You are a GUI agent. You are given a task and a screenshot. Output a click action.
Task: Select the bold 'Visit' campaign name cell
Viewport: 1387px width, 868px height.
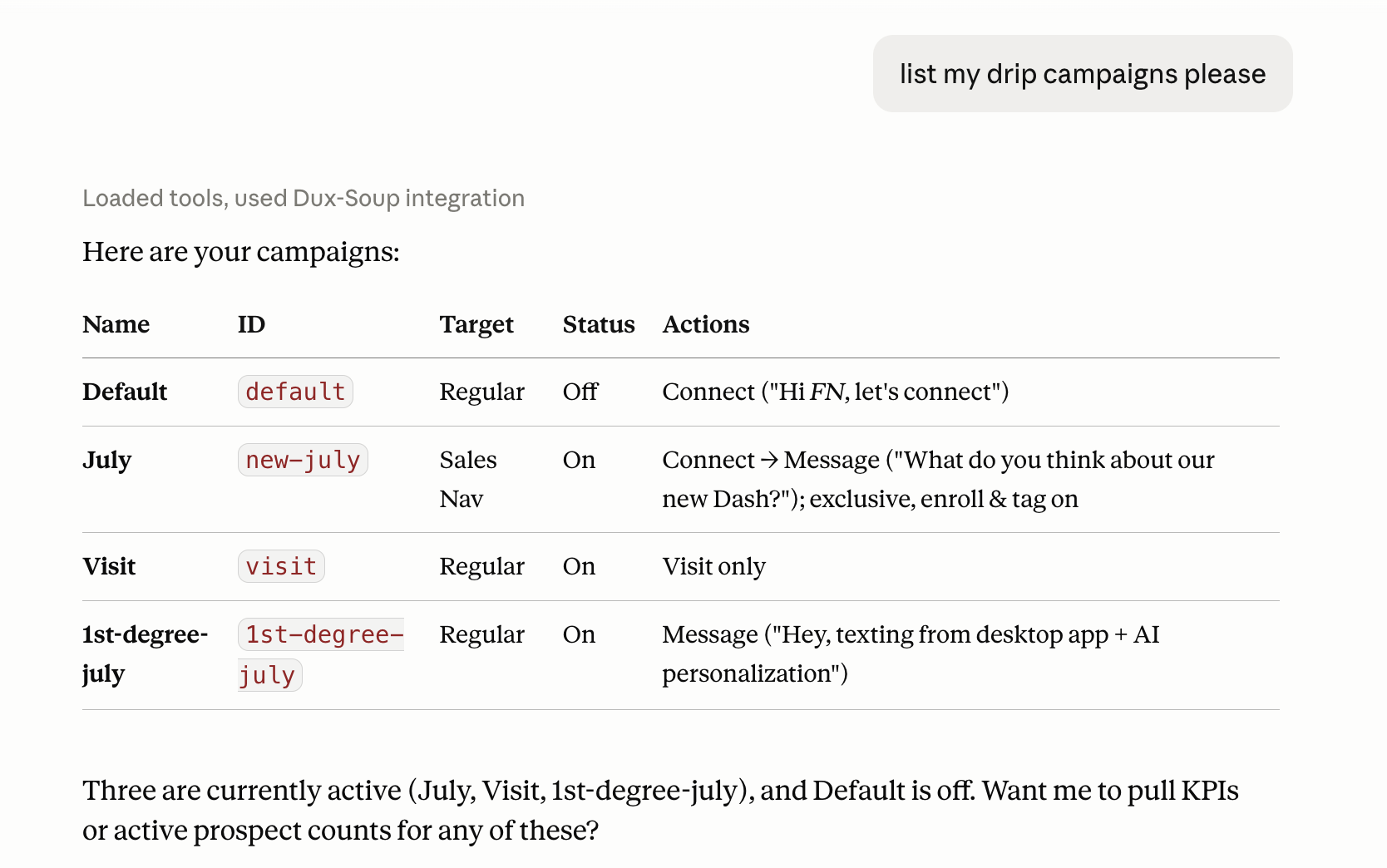pos(109,566)
